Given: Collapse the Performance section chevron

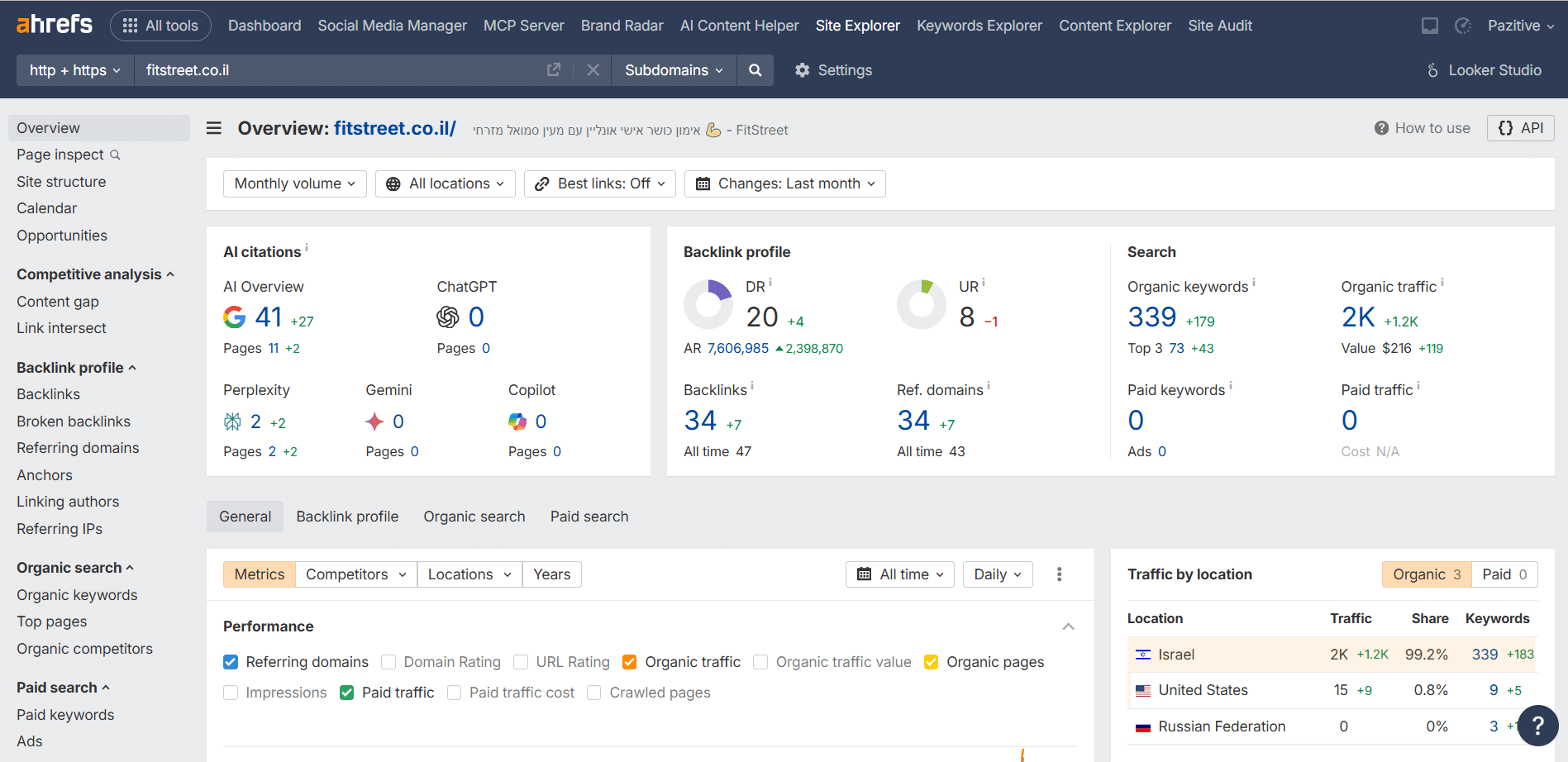Looking at the screenshot, I should coord(1069,626).
